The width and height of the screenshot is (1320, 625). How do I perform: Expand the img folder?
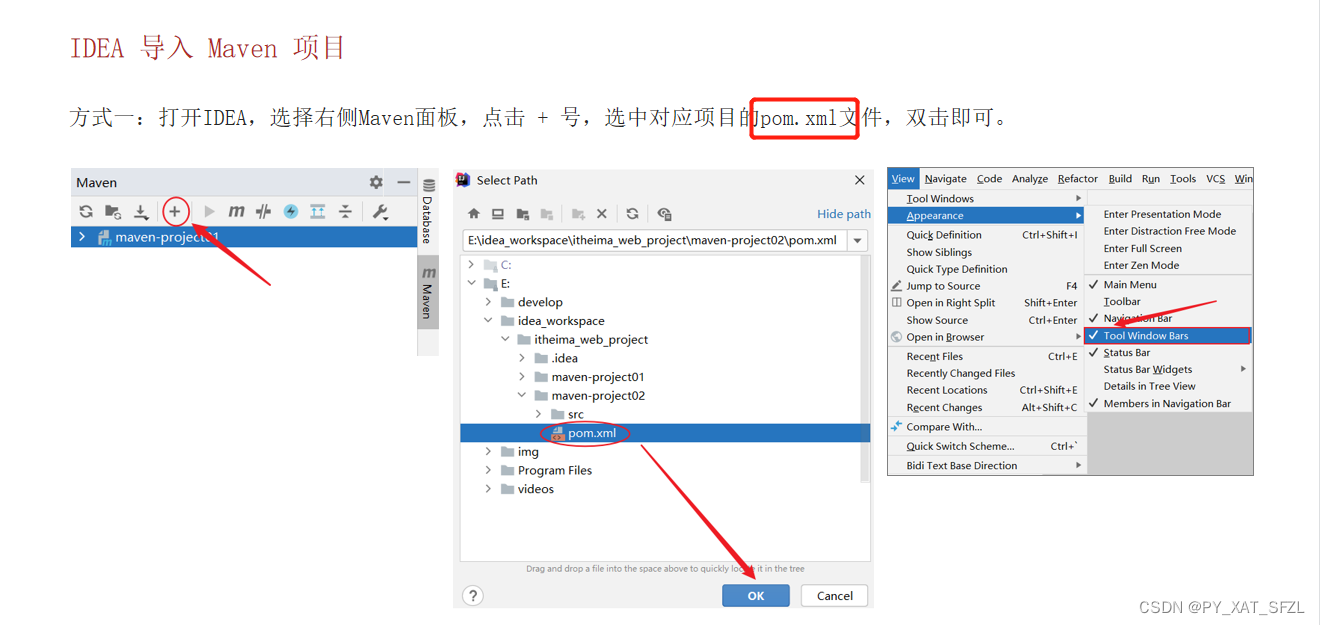[x=489, y=452]
